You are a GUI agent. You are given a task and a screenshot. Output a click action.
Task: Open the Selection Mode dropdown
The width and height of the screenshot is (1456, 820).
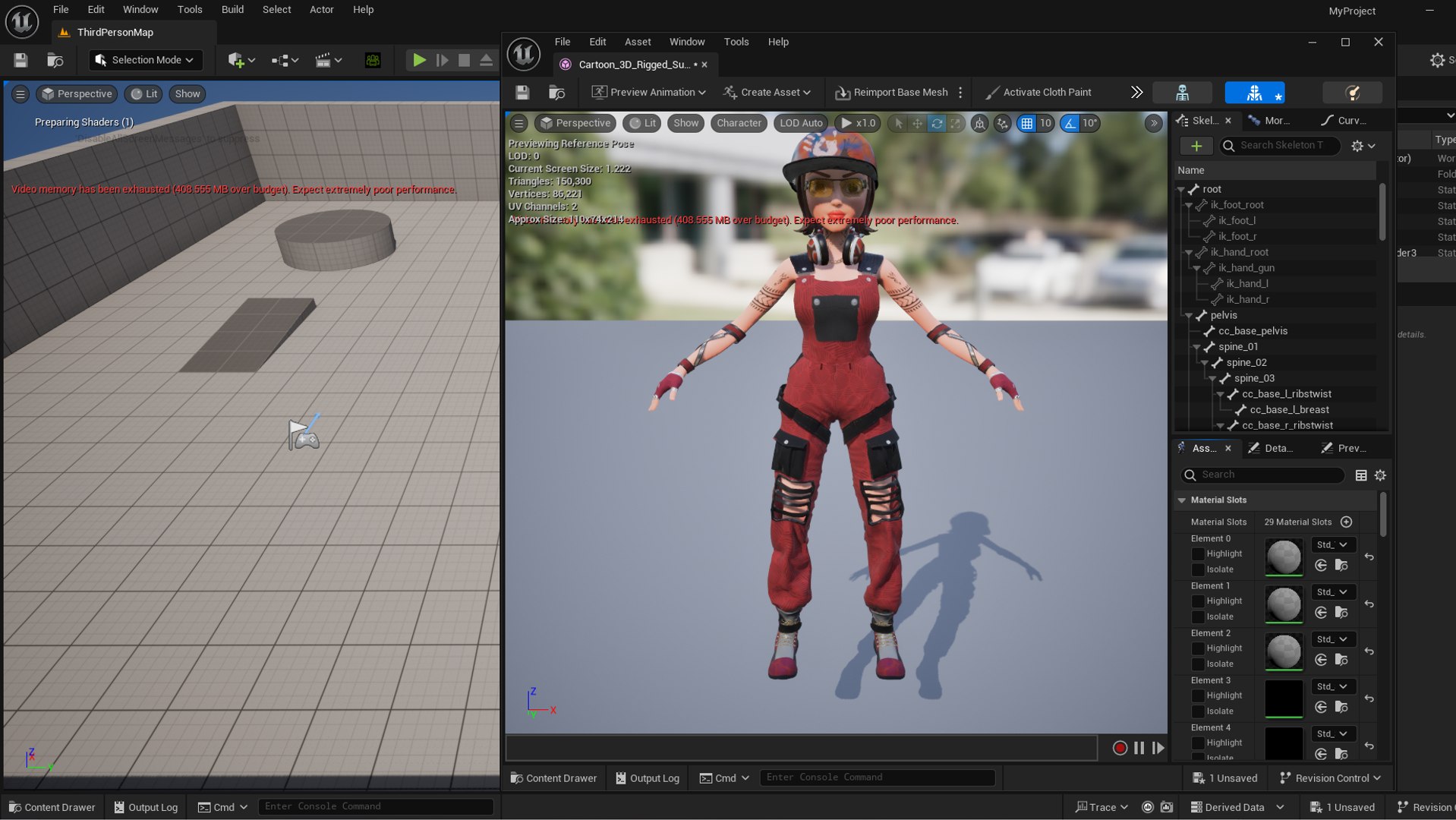[144, 60]
